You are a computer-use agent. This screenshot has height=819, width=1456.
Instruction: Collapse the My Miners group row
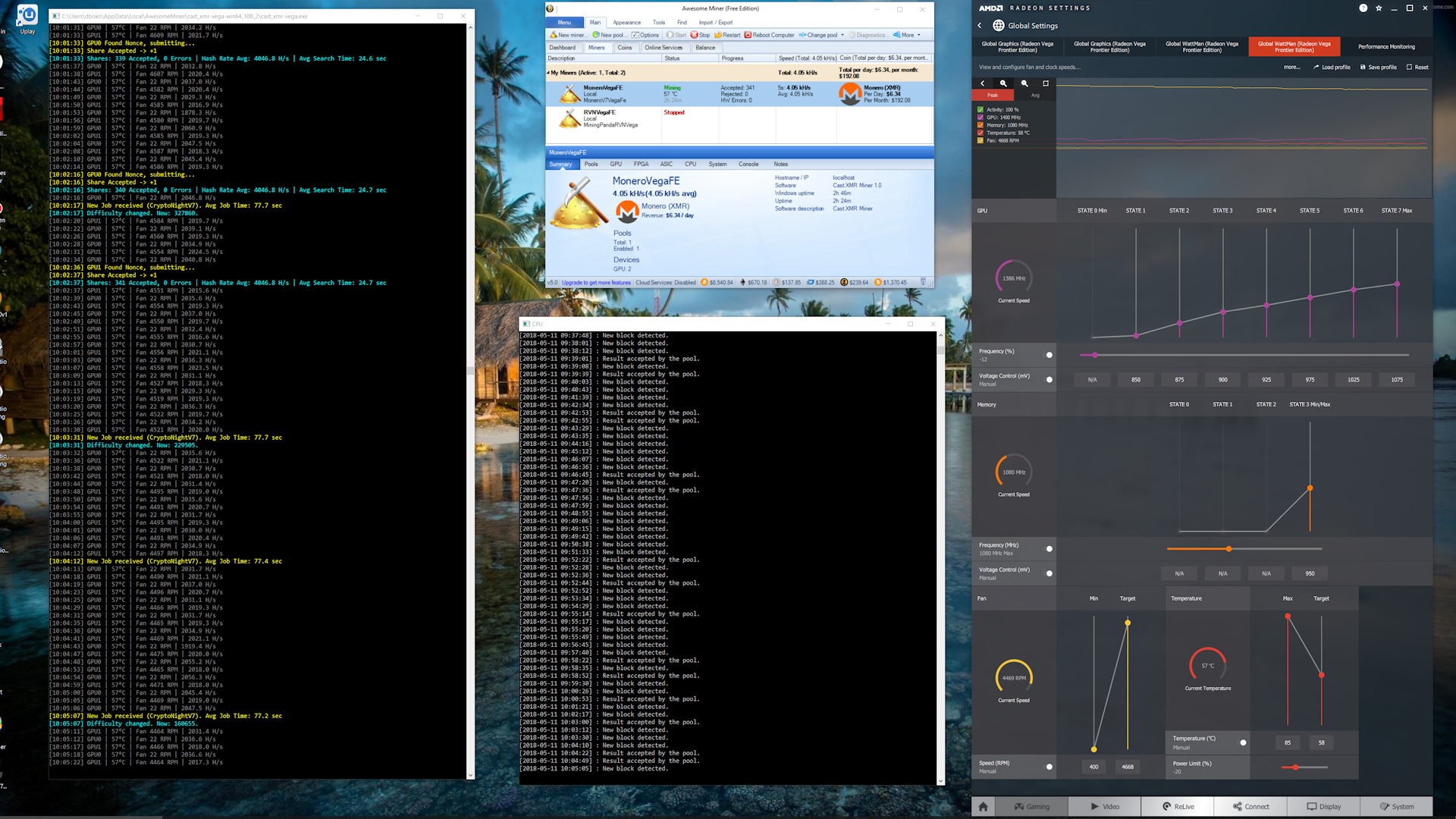(548, 73)
